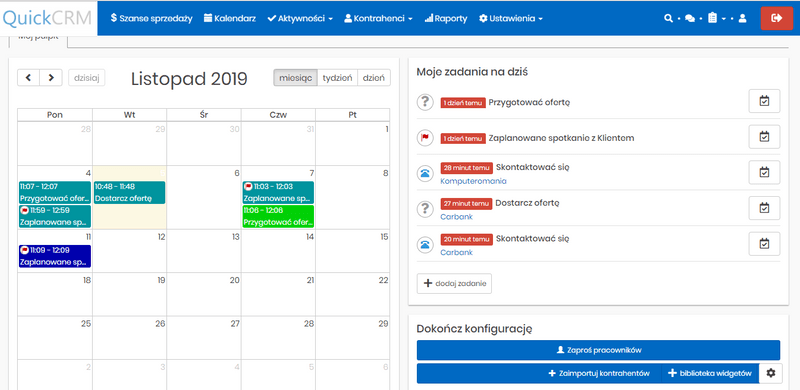Open Raporty from the navigation bar
Viewport: 800px width, 390px height.
click(445, 18)
